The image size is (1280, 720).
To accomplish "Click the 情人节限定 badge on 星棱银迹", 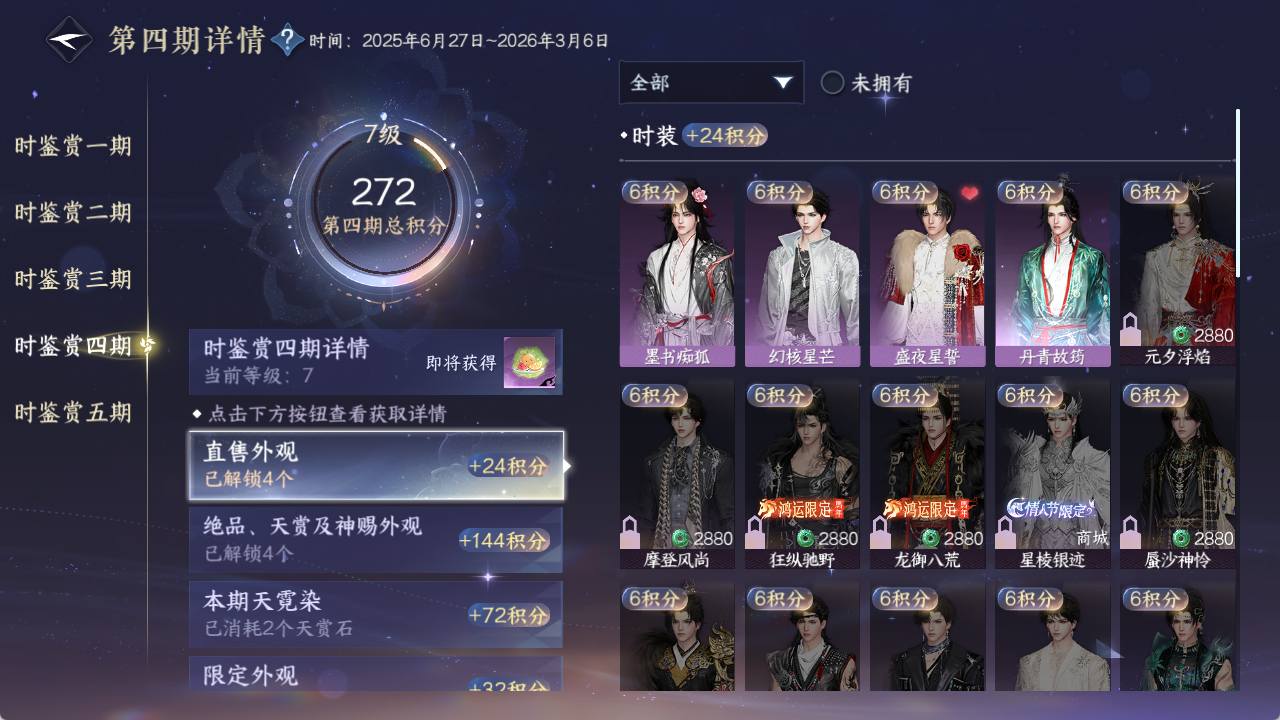I will tap(1051, 509).
